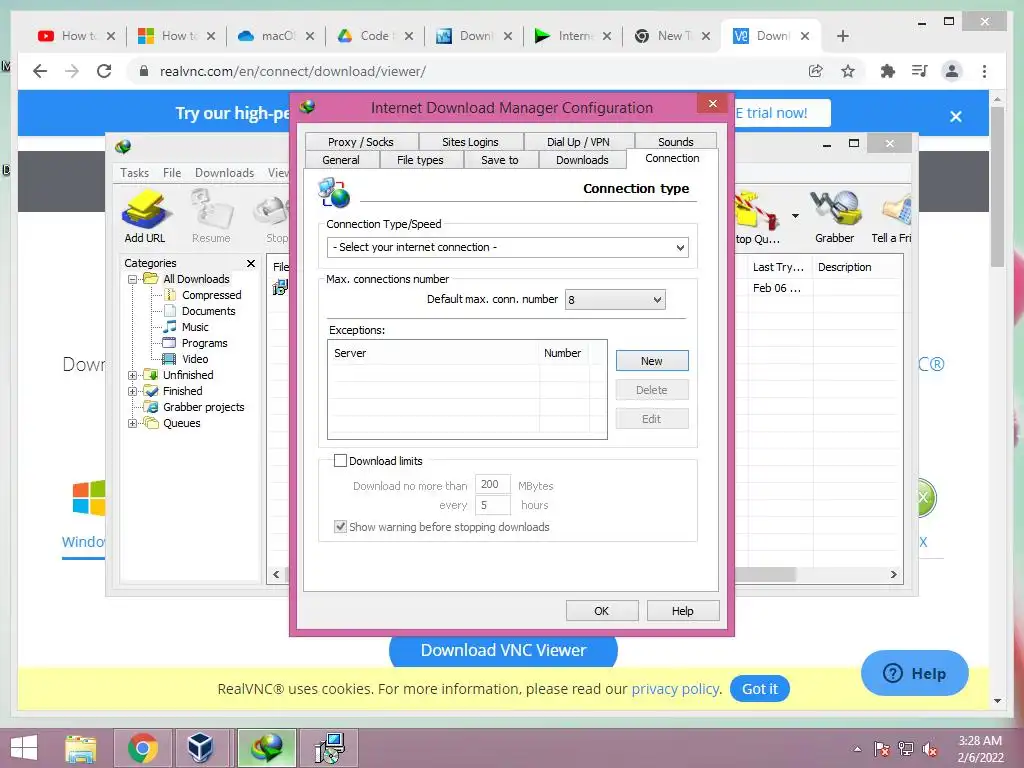Expand the Finished tree node
Image resolution: width=1024 pixels, height=768 pixels.
(x=133, y=391)
